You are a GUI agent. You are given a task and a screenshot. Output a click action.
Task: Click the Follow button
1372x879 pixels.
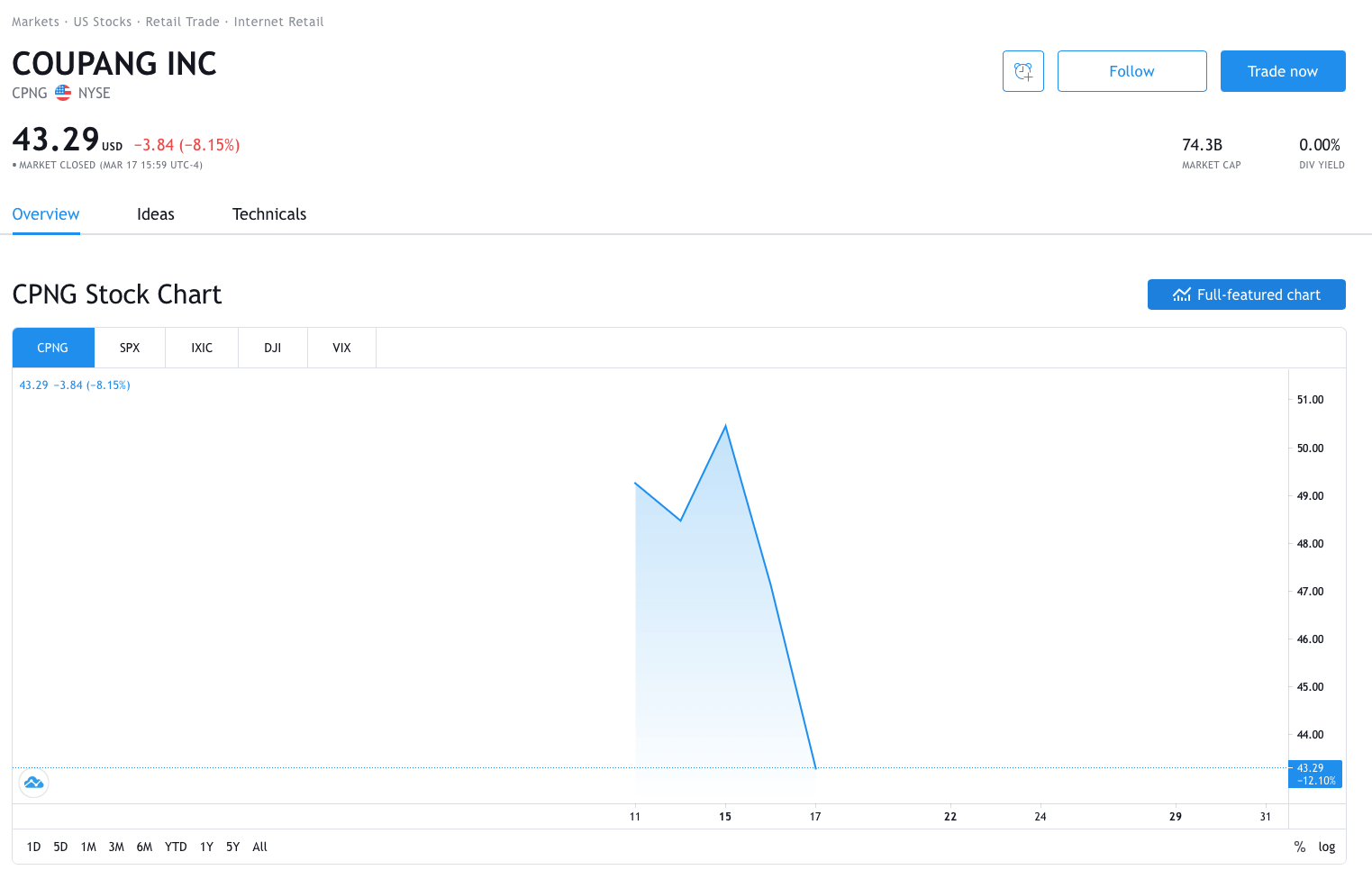tap(1131, 71)
